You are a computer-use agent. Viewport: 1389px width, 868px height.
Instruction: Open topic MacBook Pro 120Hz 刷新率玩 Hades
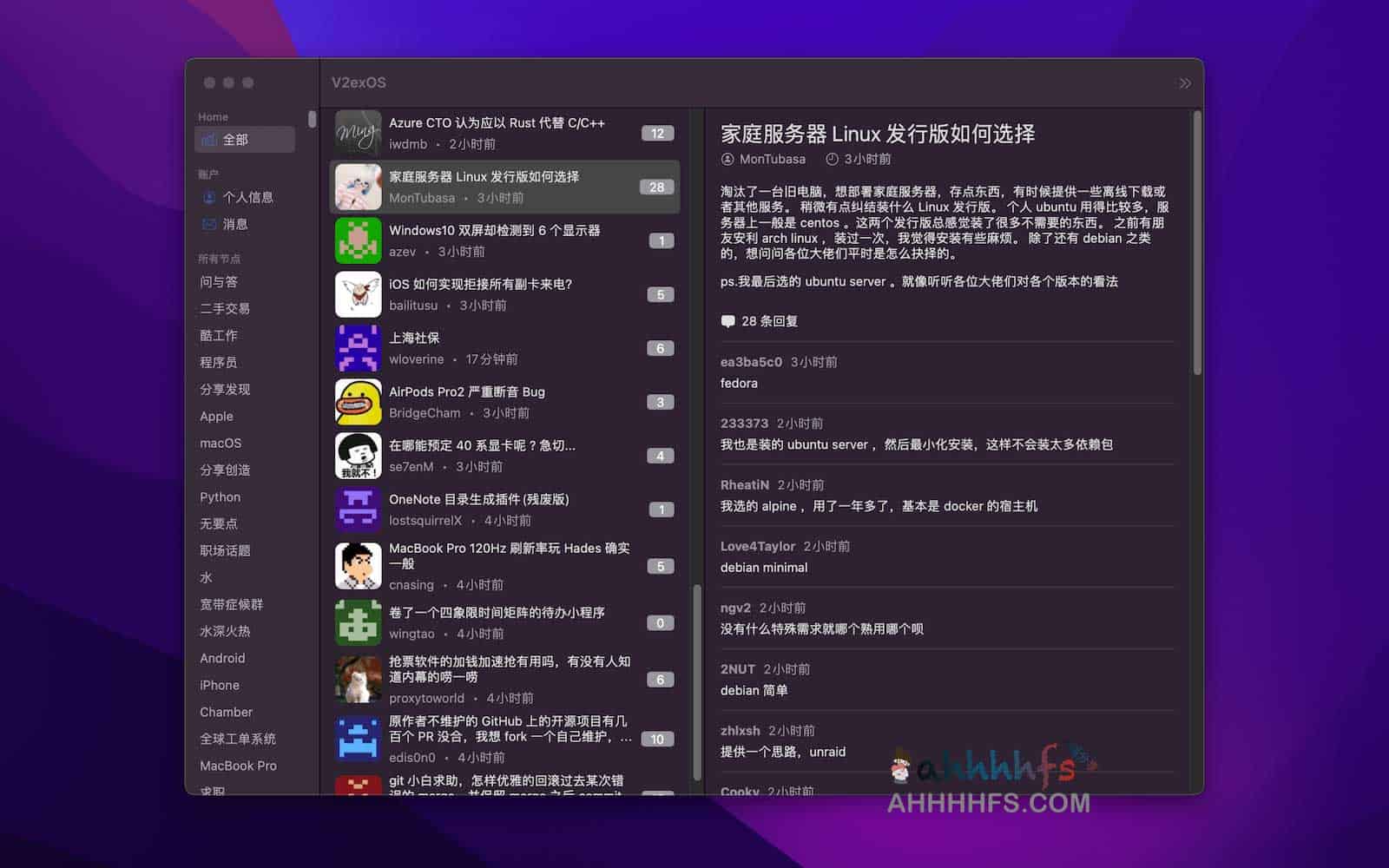[510, 556]
